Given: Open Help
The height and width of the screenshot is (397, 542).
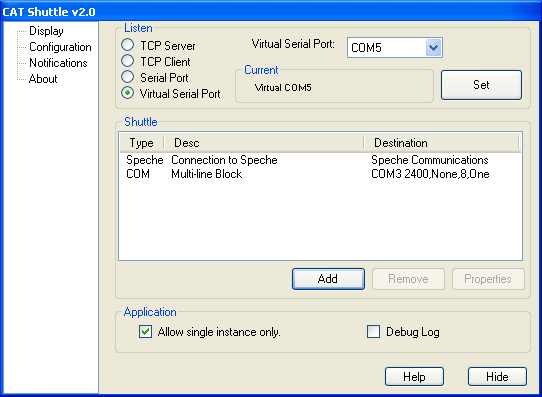Looking at the screenshot, I should (x=414, y=377).
